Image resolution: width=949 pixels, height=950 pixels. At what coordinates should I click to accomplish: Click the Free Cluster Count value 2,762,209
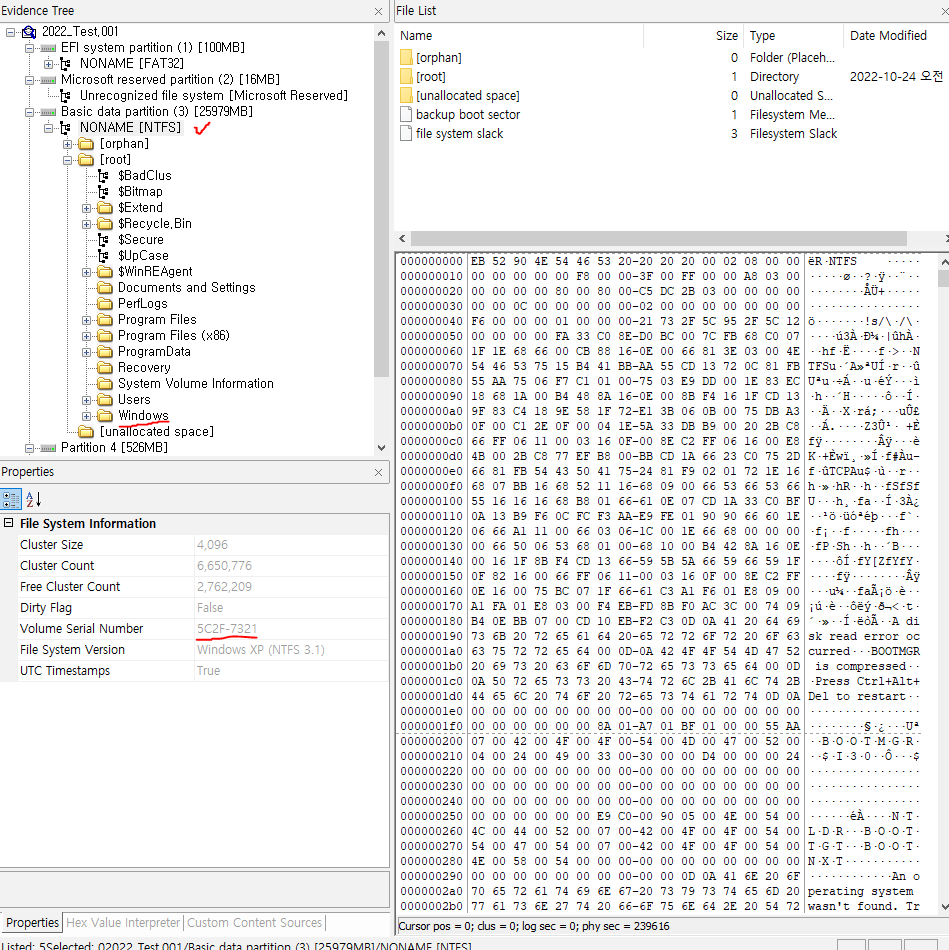224,586
